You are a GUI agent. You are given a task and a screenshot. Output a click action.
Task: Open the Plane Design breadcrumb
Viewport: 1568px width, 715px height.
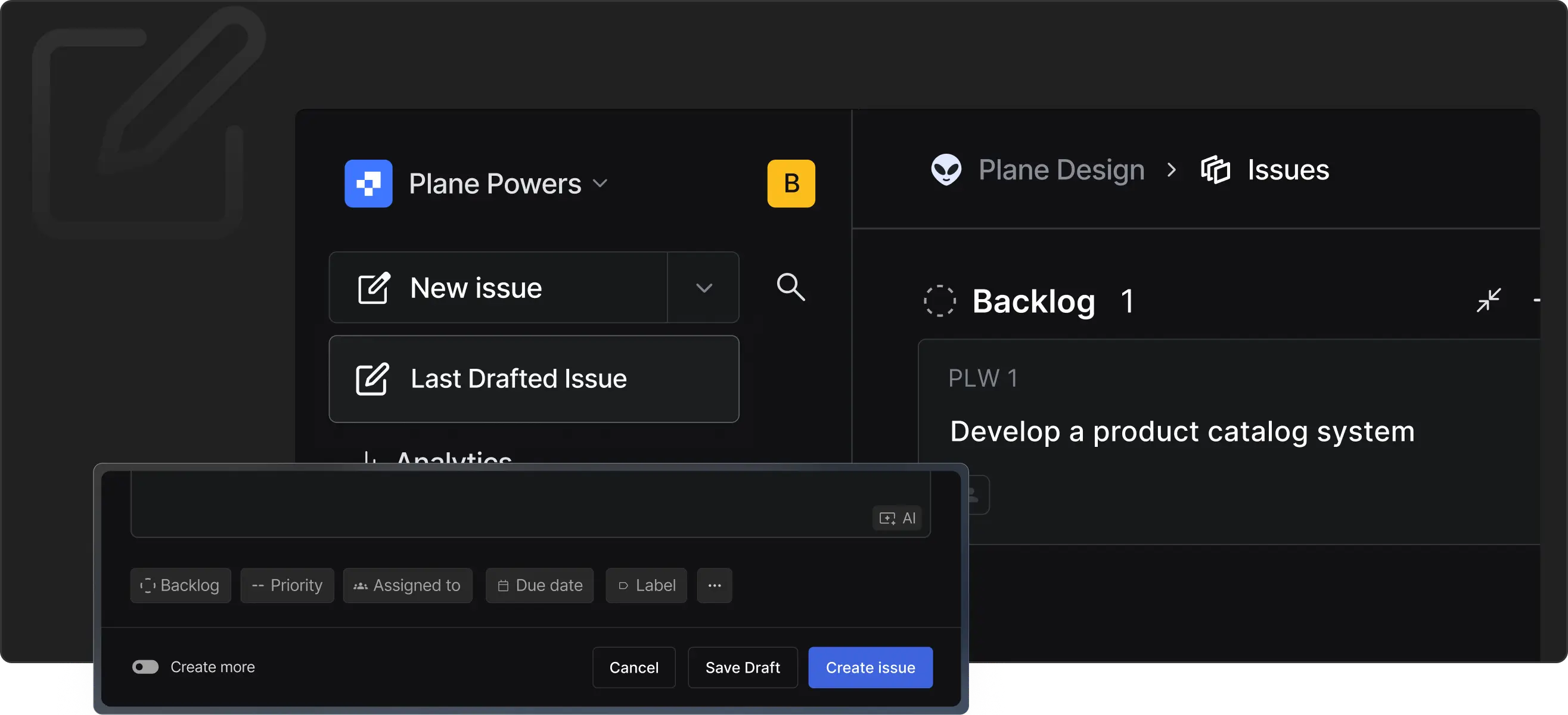click(1061, 170)
